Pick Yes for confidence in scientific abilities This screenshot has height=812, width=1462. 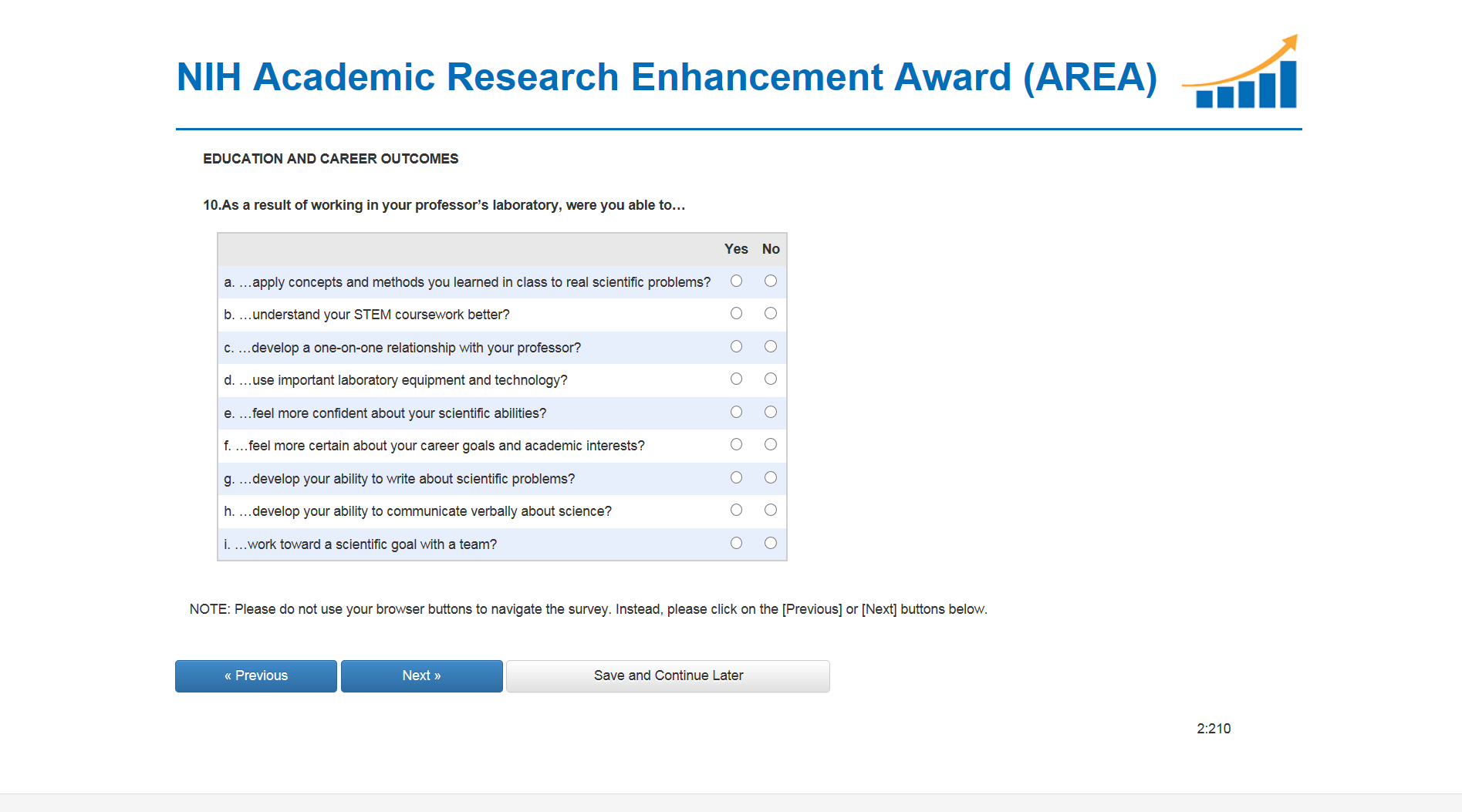tap(736, 413)
